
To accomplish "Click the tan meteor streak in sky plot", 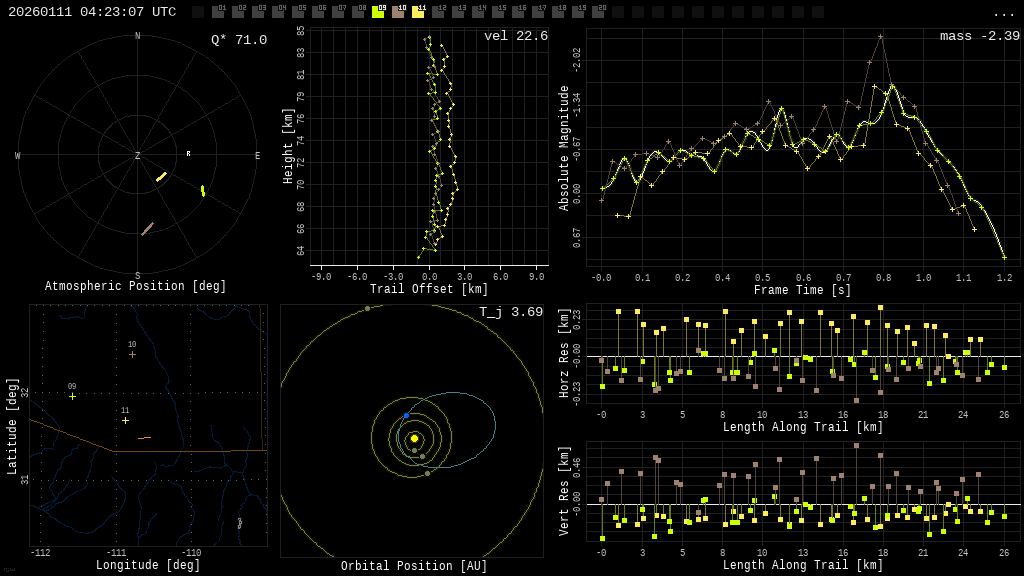I will point(147,229).
